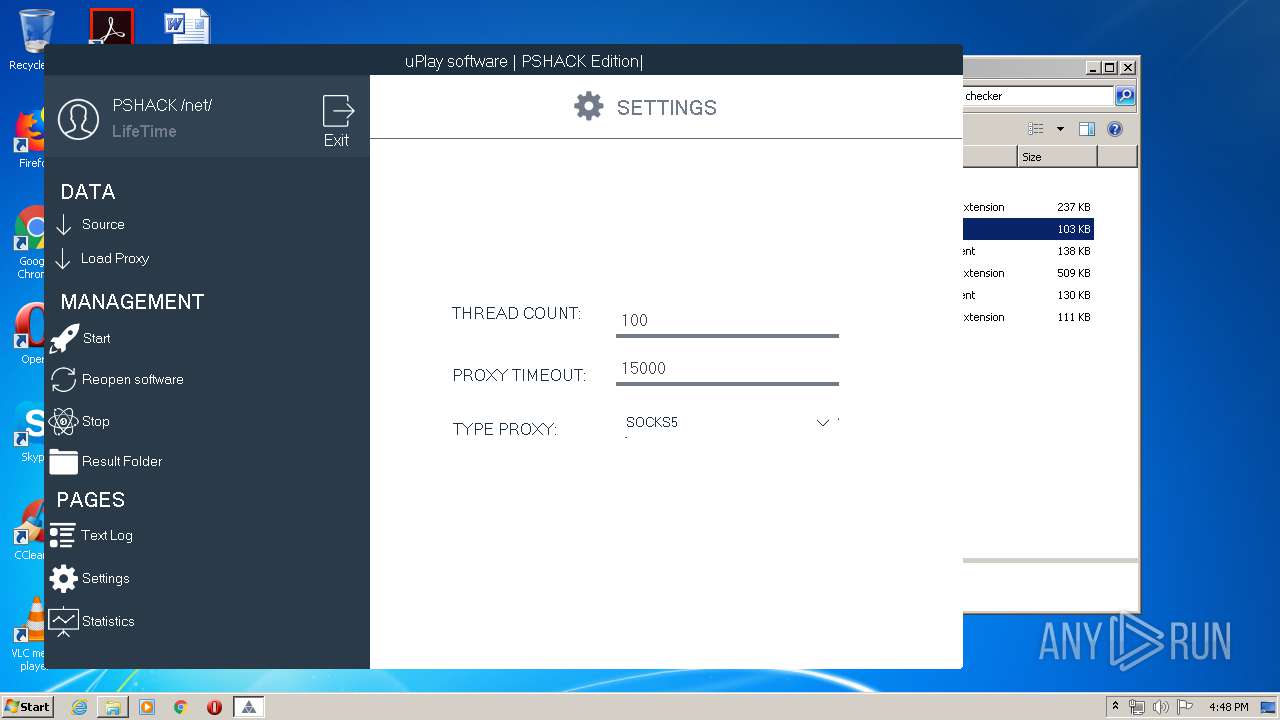
Task: Open the Statistics page
Action: 108,621
